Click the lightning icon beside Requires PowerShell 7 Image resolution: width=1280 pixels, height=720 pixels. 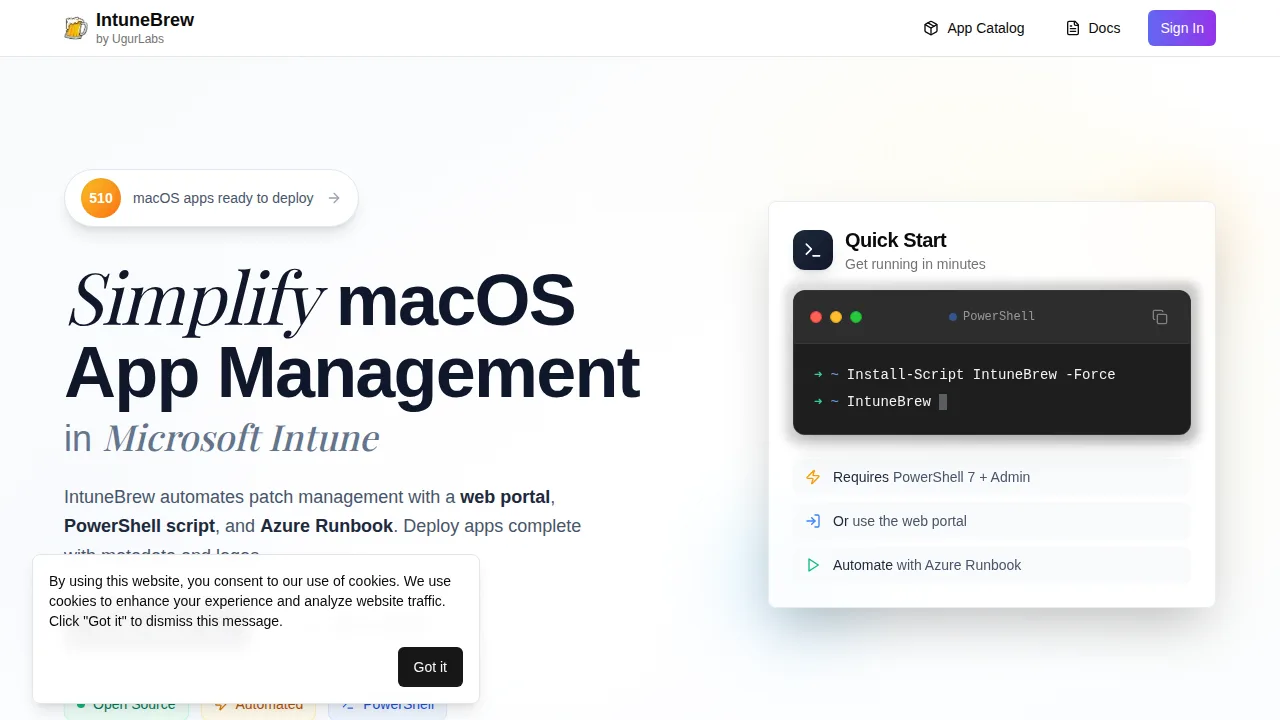click(x=813, y=477)
